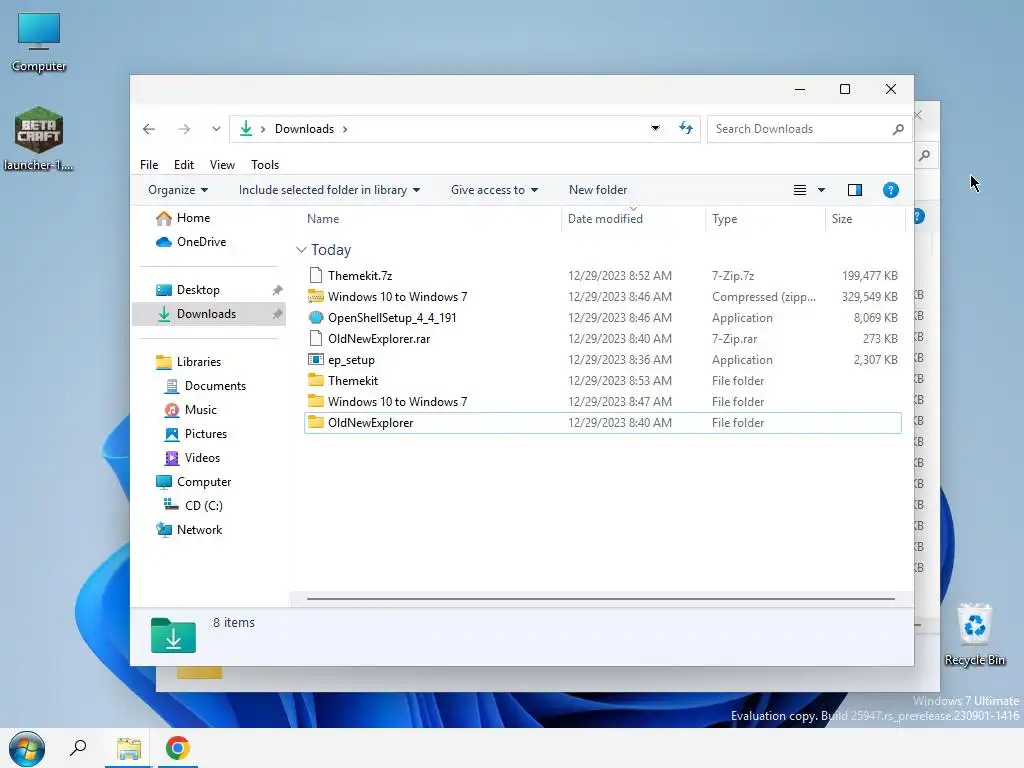Screen dimensions: 1024x768
Task: Click the horizontal scrollbar of file list
Action: pyautogui.click(x=601, y=598)
